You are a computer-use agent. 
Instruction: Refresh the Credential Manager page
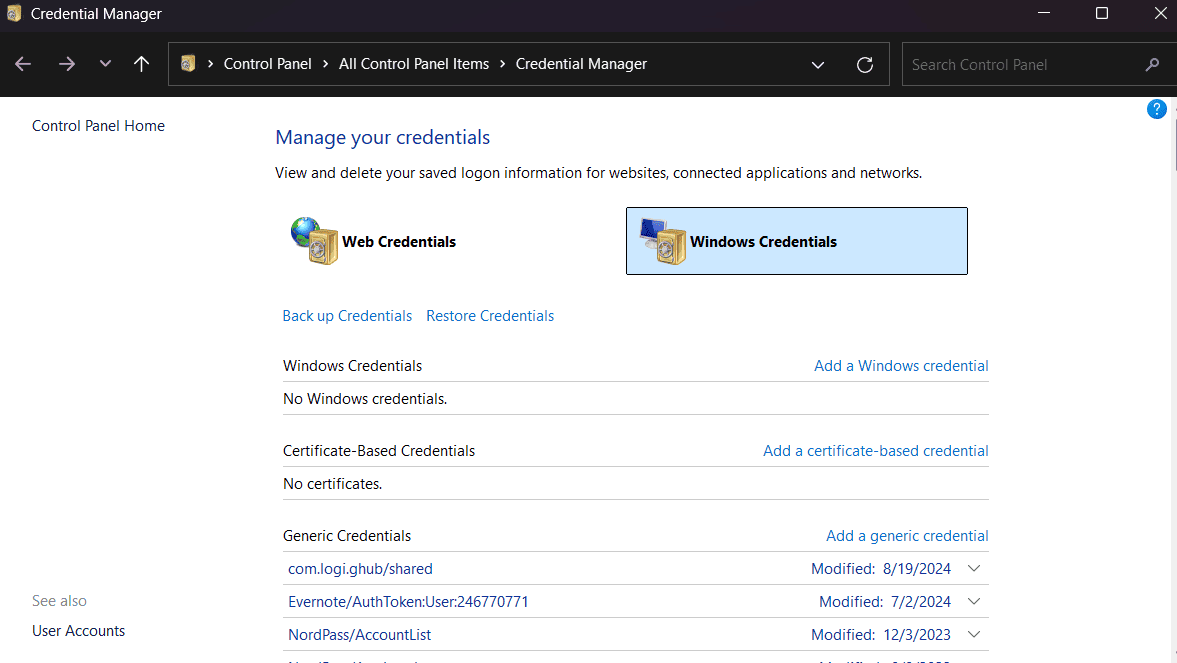[865, 65]
